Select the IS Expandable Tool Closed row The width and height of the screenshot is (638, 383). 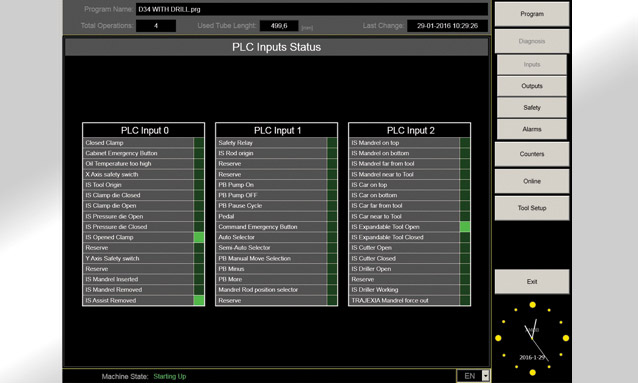pos(409,237)
